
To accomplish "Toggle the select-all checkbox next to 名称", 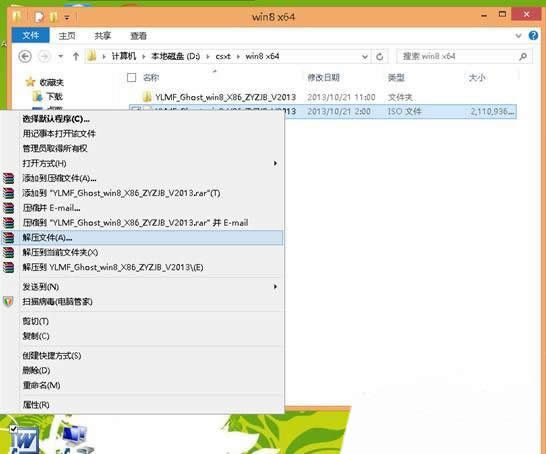I will coord(132,77).
